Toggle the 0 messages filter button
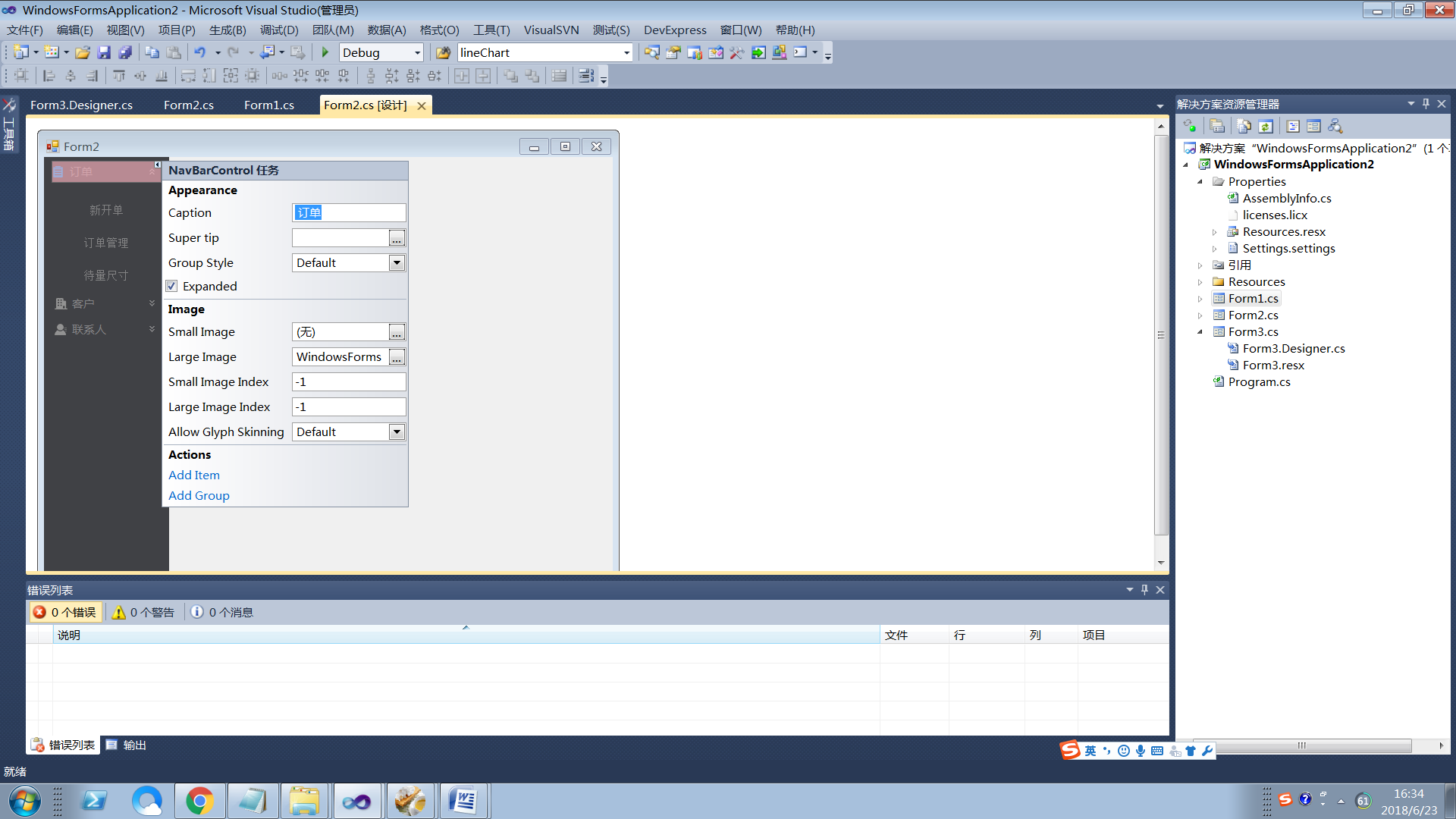Viewport: 1456px width, 819px height. 221,612
